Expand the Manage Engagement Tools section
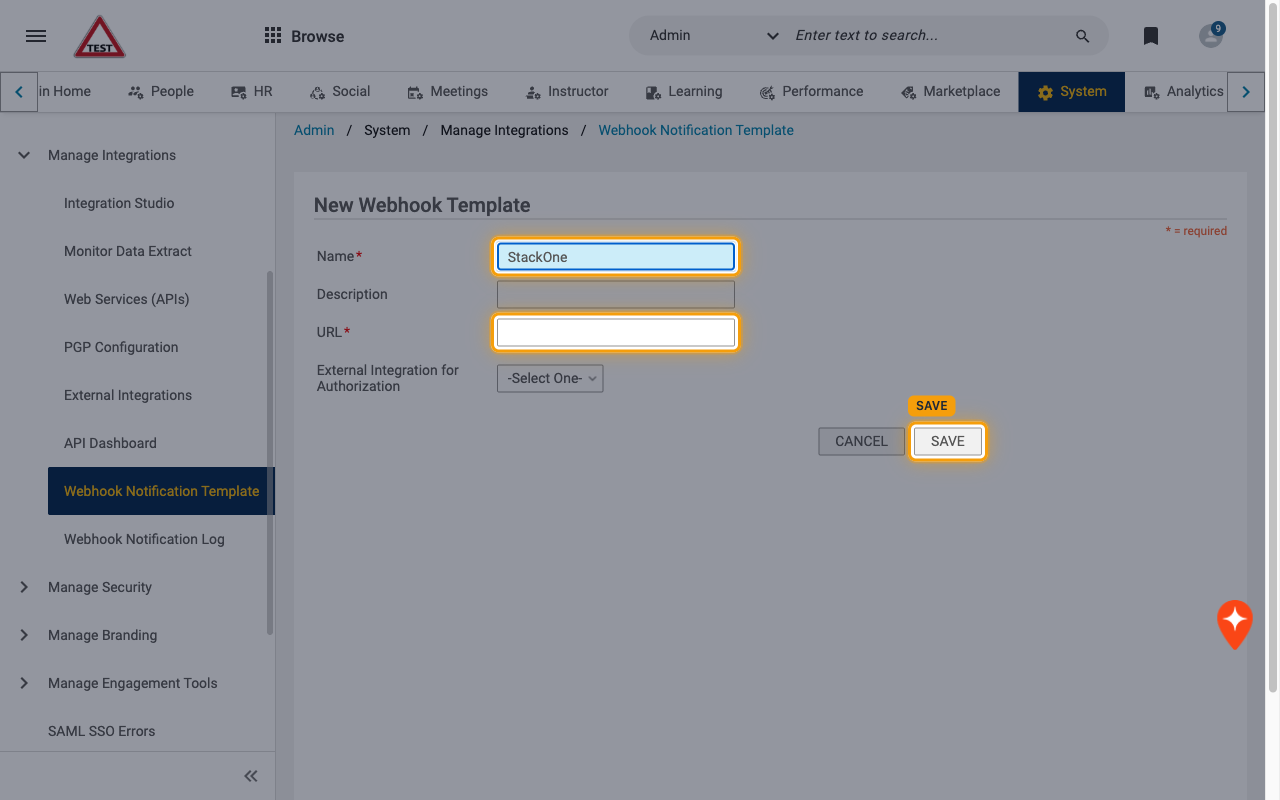 [24, 683]
